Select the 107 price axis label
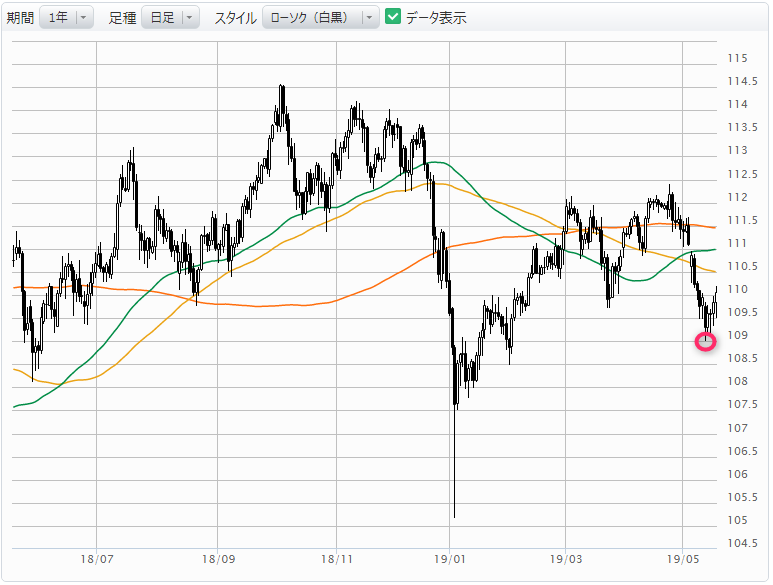Image resolution: width=773 pixels, height=585 pixels. point(737,428)
